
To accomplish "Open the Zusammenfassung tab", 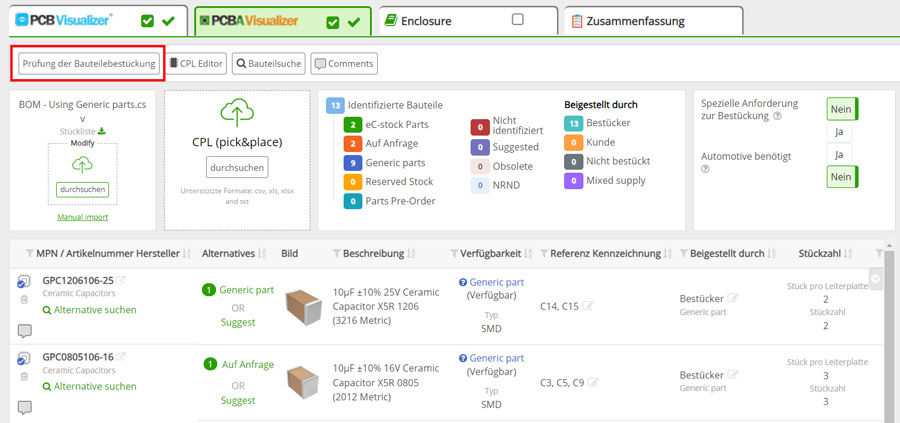I will tap(654, 21).
